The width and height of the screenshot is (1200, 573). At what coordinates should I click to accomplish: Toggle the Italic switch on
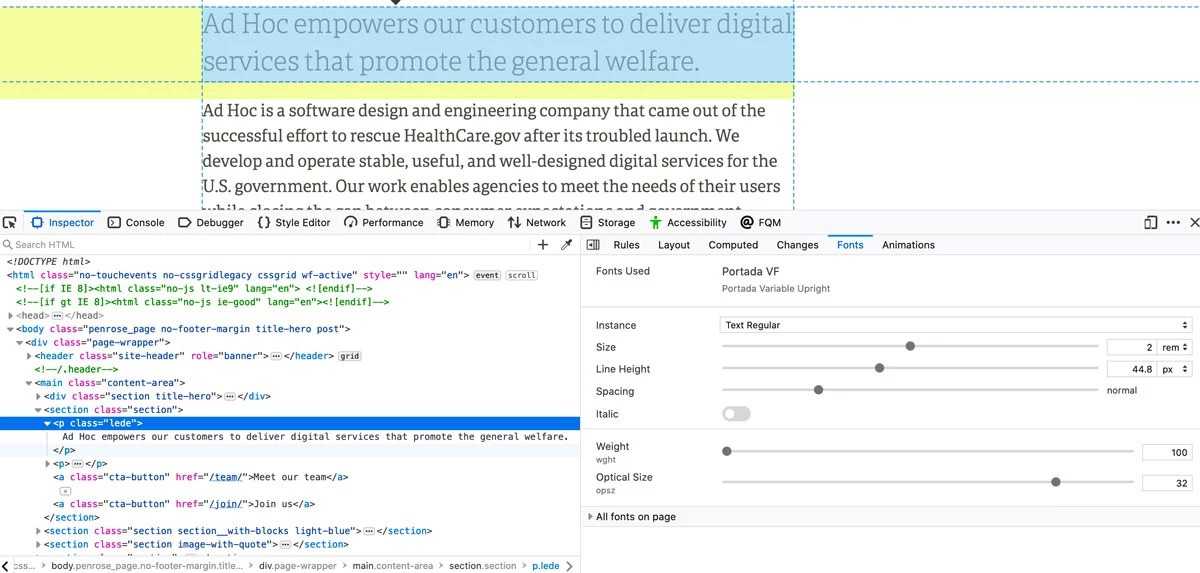(736, 414)
